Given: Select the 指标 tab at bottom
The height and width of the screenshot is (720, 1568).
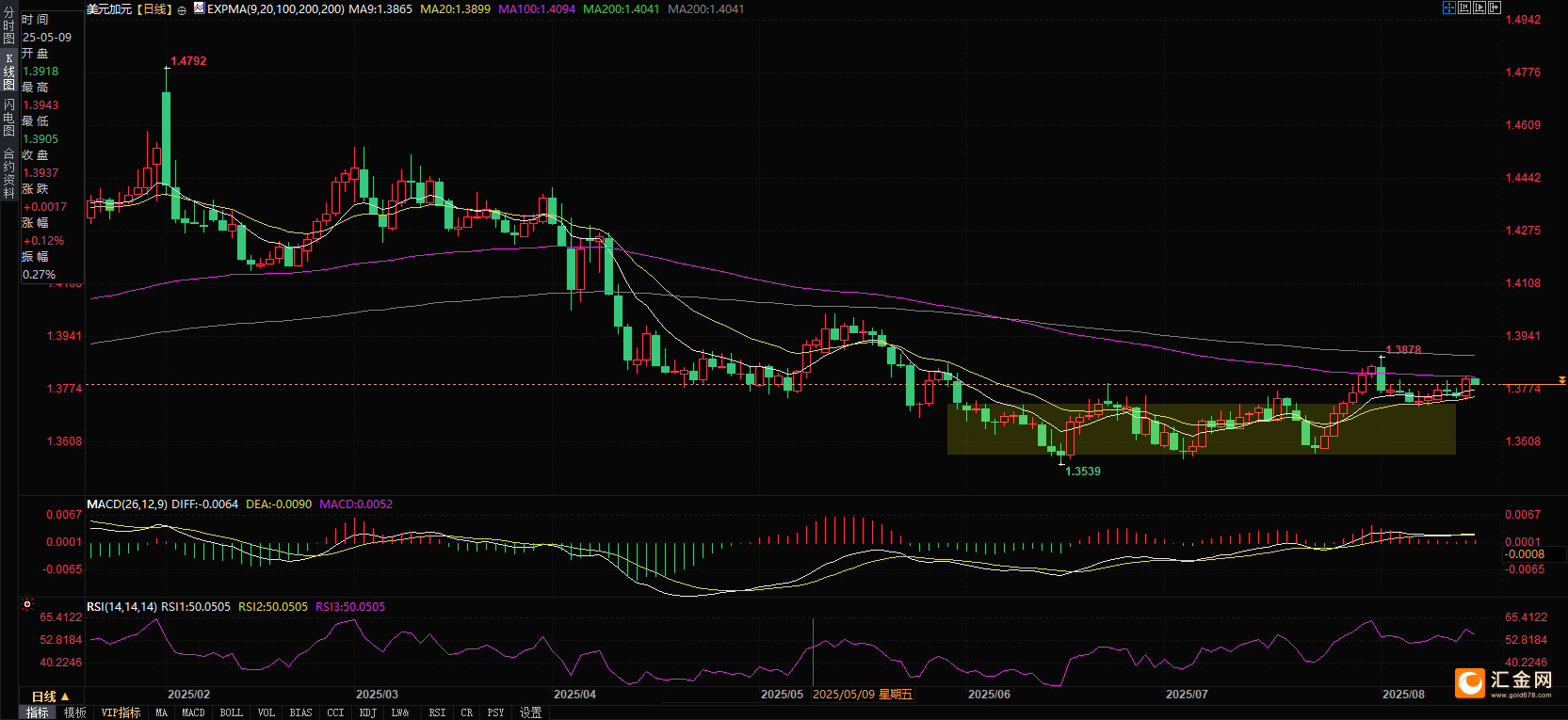Looking at the screenshot, I should pos(38,712).
